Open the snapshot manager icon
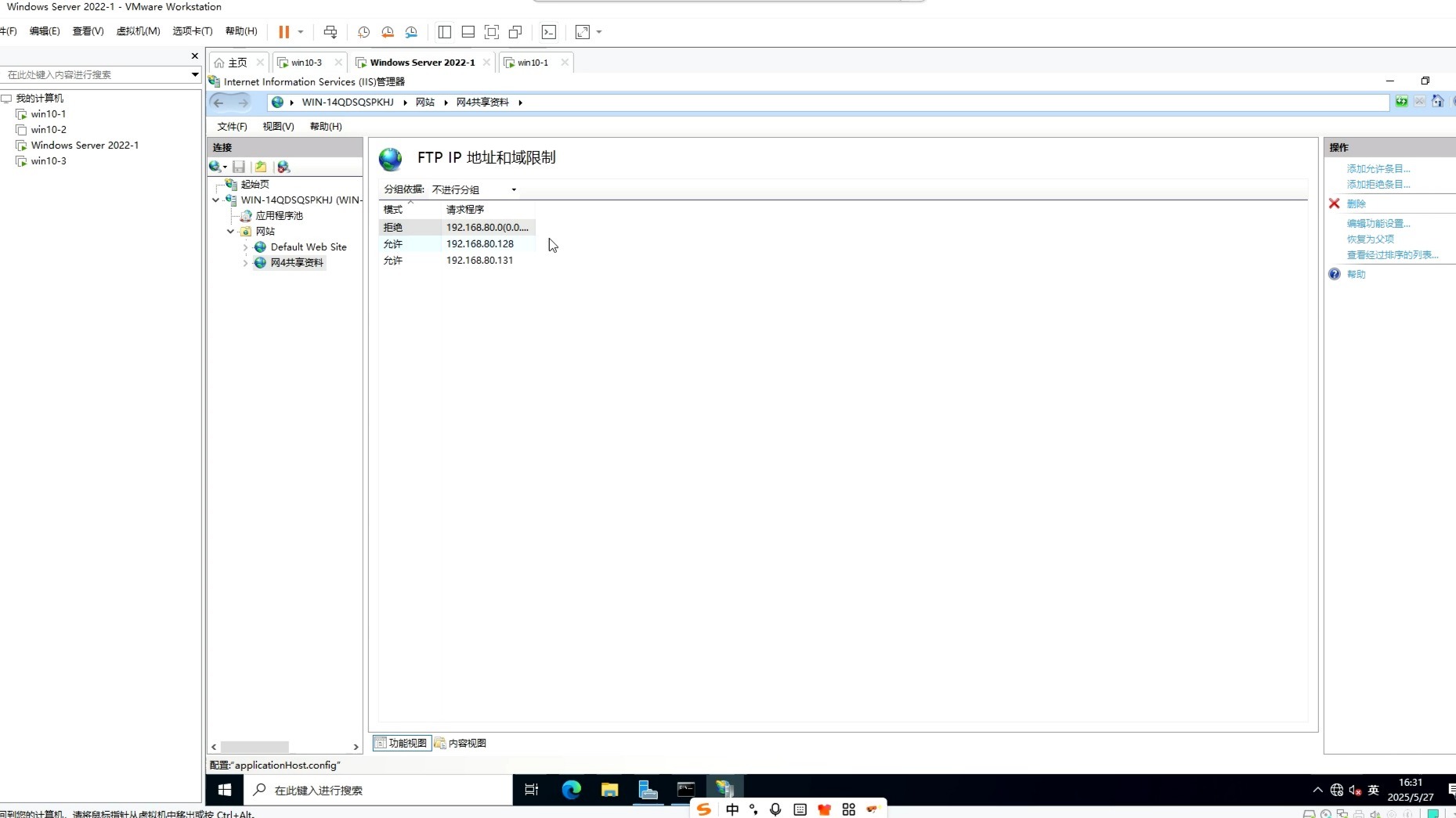This screenshot has width=1456, height=818. [411, 32]
